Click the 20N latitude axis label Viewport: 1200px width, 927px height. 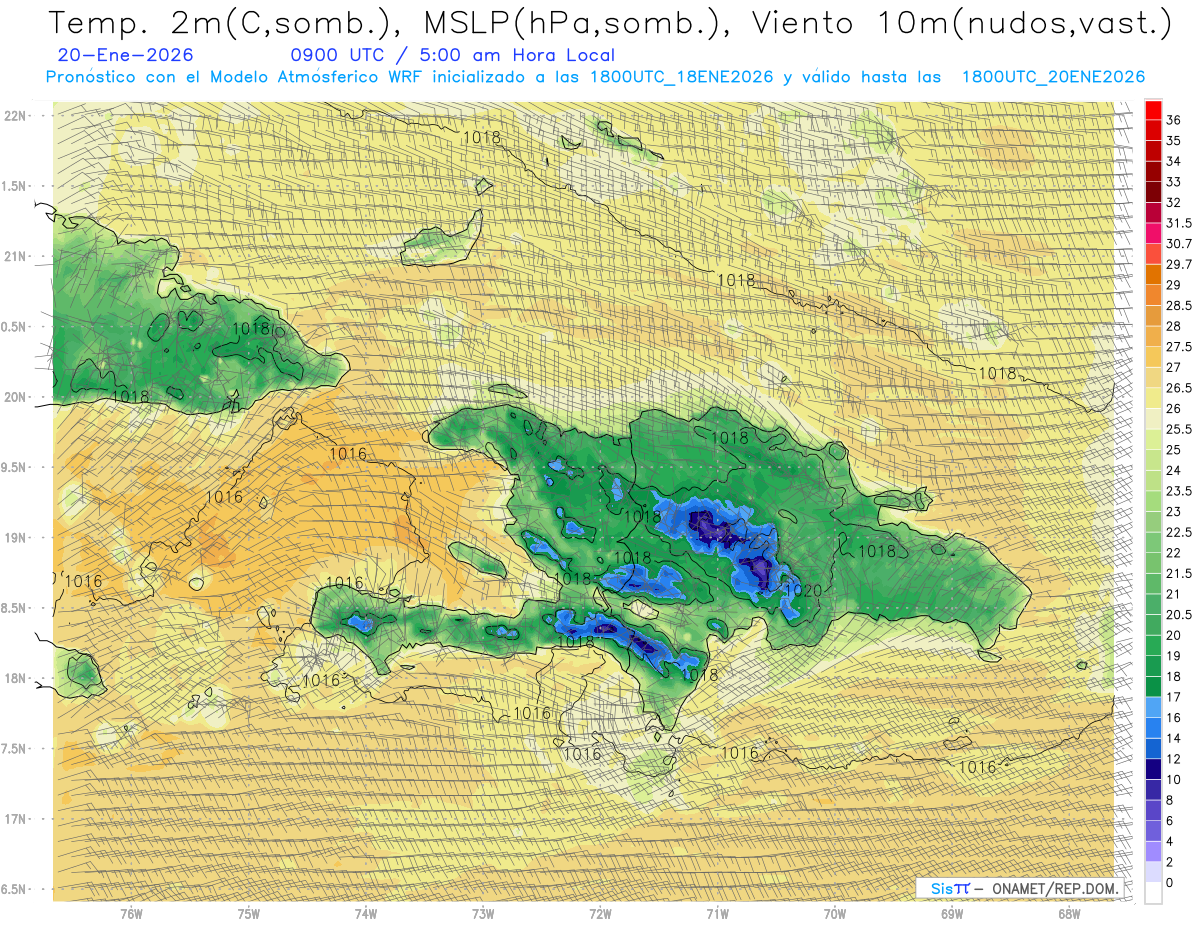click(x=15, y=397)
